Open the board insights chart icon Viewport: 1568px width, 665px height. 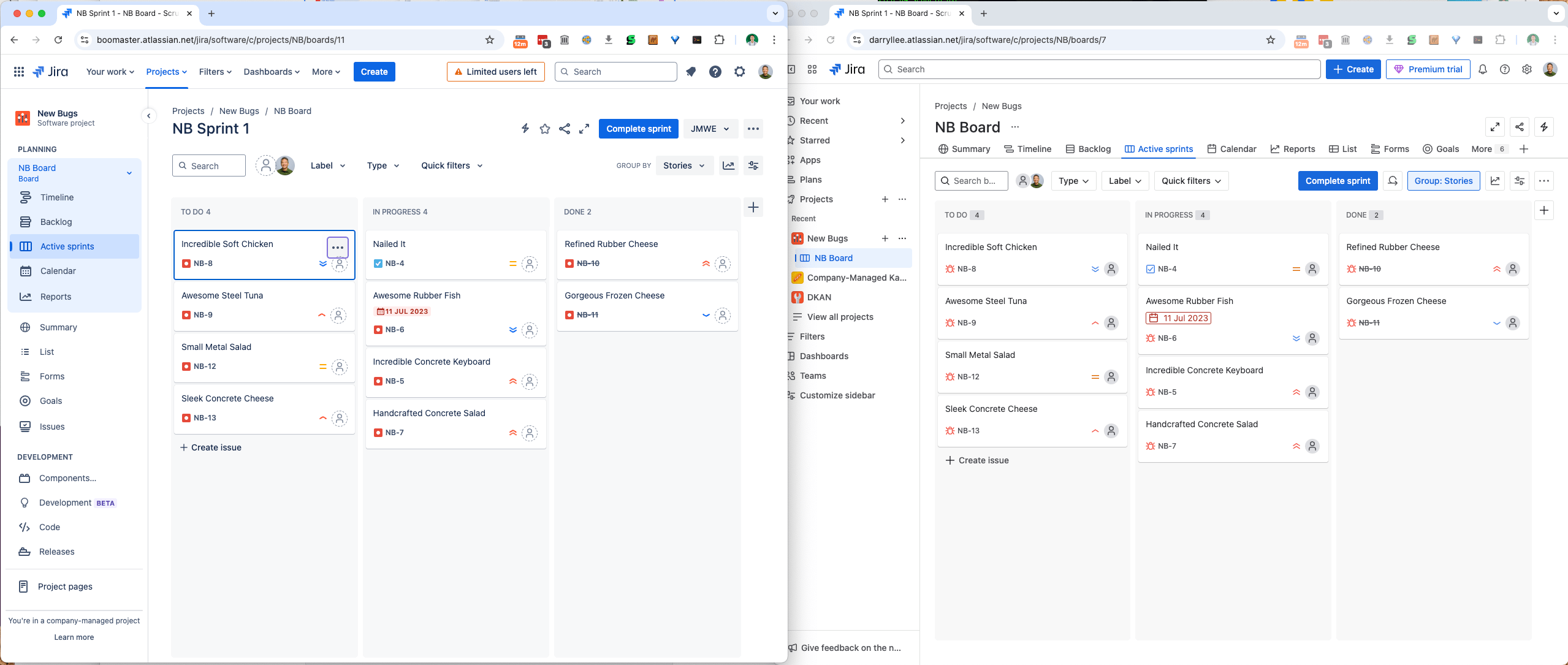coord(728,165)
